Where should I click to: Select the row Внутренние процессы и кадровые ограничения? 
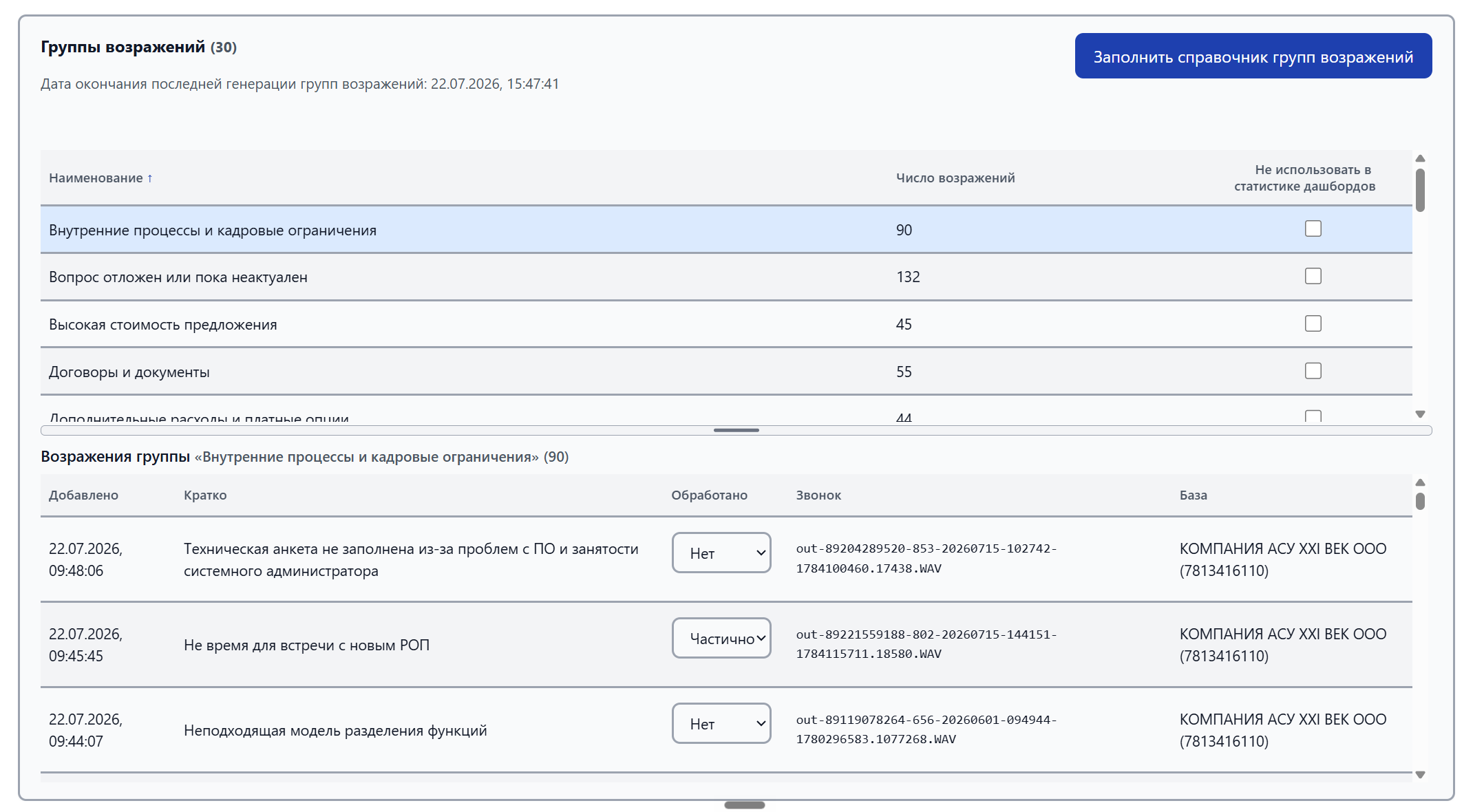point(726,230)
